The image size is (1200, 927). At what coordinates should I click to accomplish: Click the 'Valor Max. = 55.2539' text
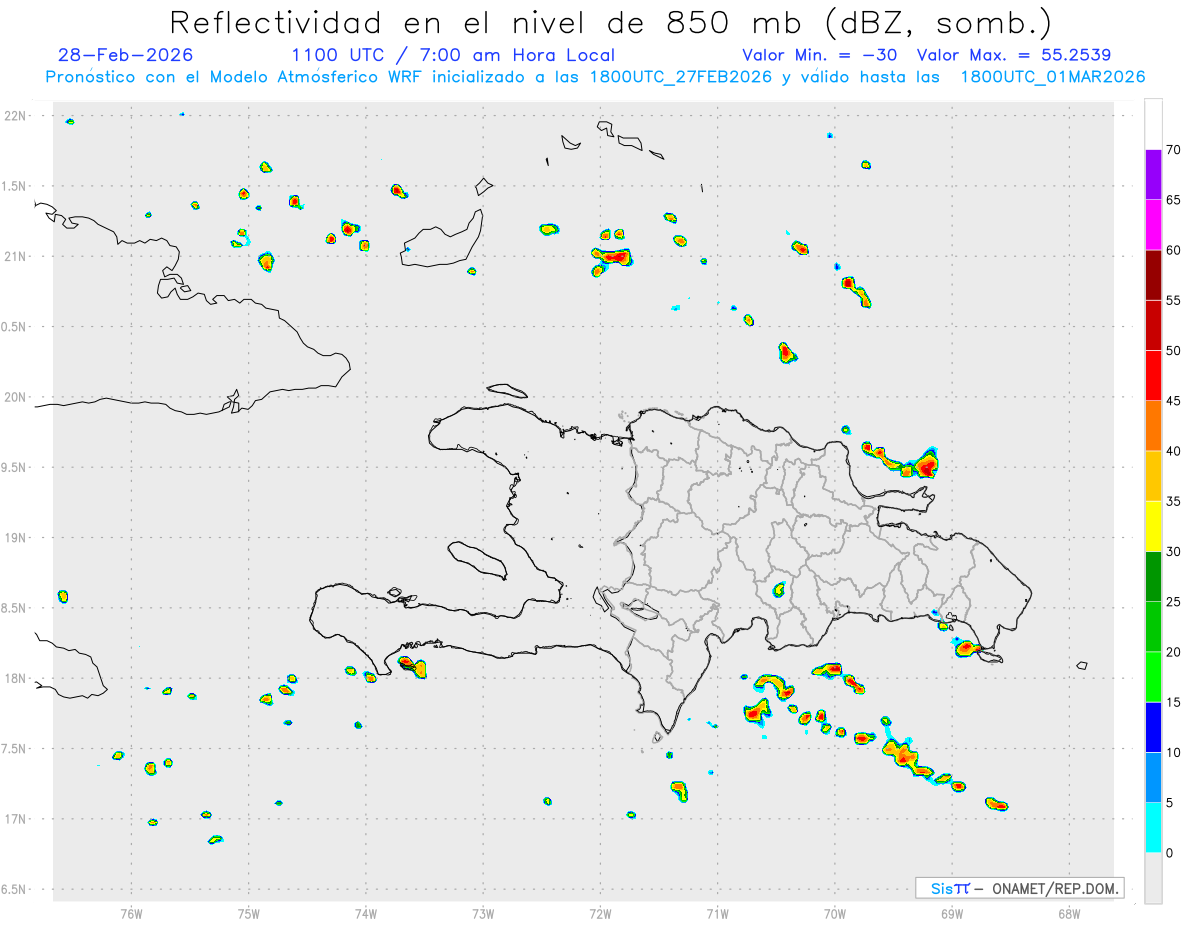pos(1014,55)
